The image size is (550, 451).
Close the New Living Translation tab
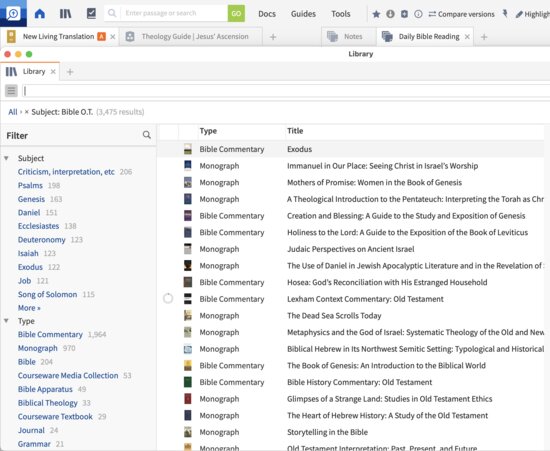113,36
